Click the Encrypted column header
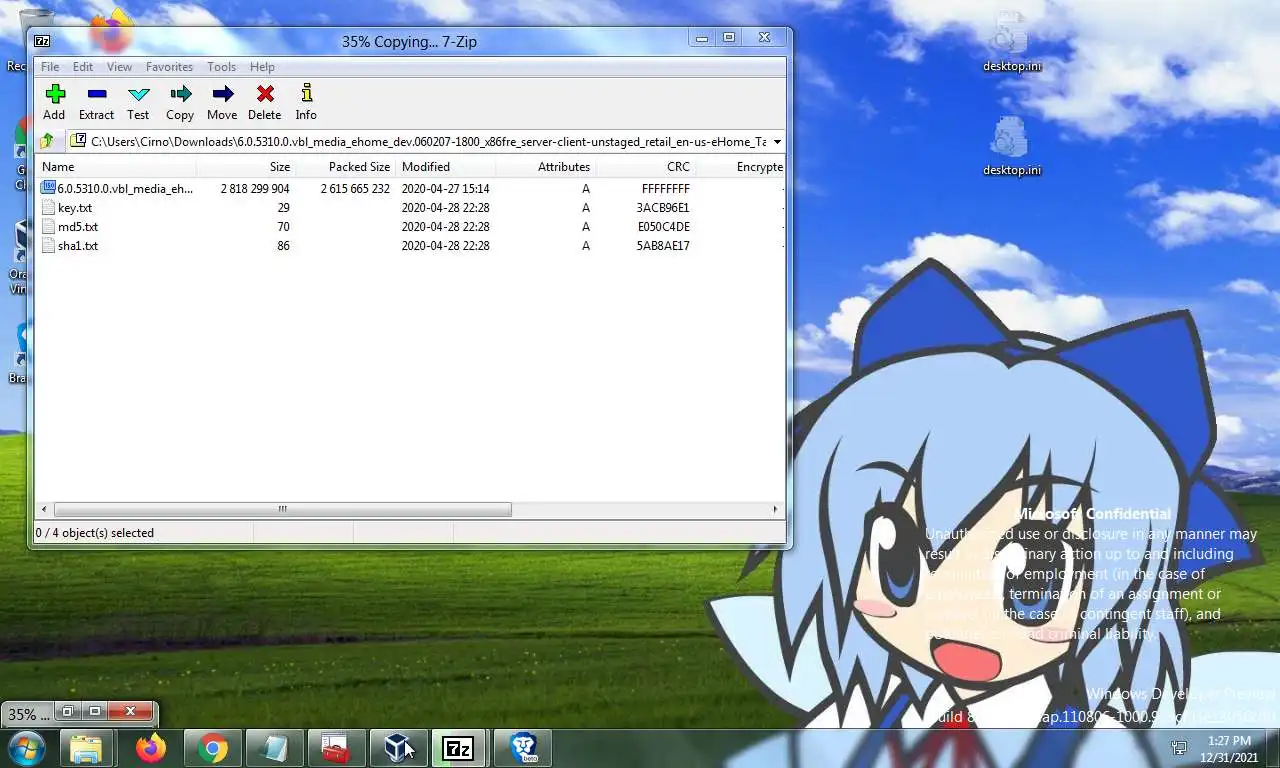 [741, 167]
